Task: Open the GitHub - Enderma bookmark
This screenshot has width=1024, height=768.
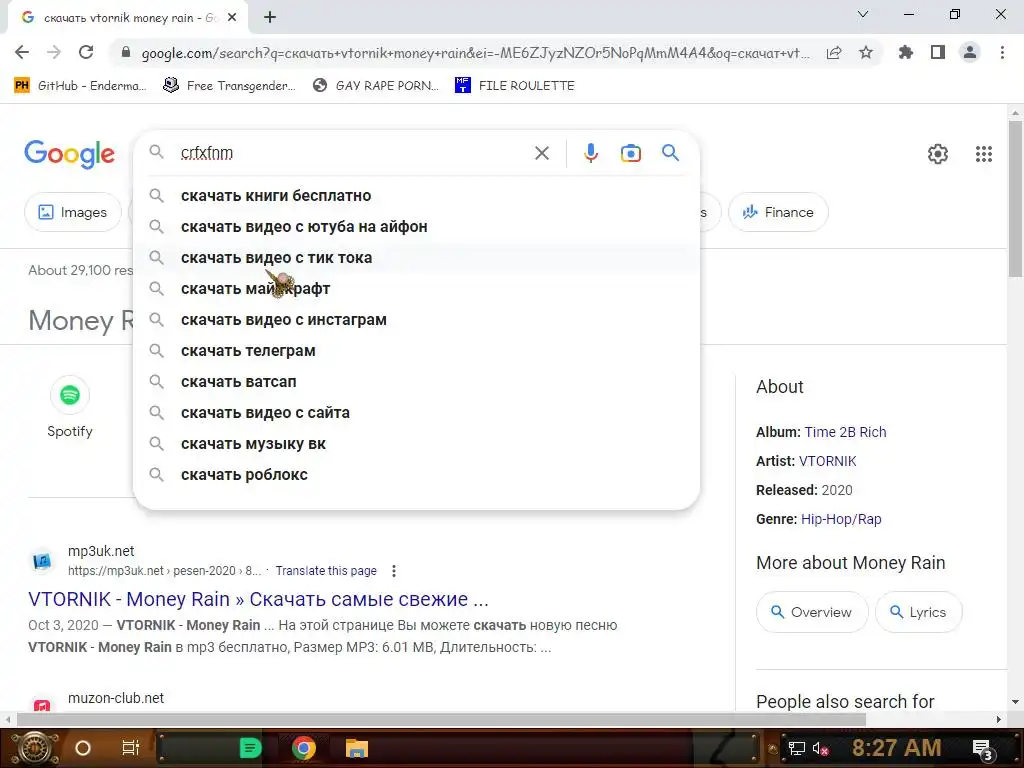Action: pyautogui.click(x=80, y=86)
